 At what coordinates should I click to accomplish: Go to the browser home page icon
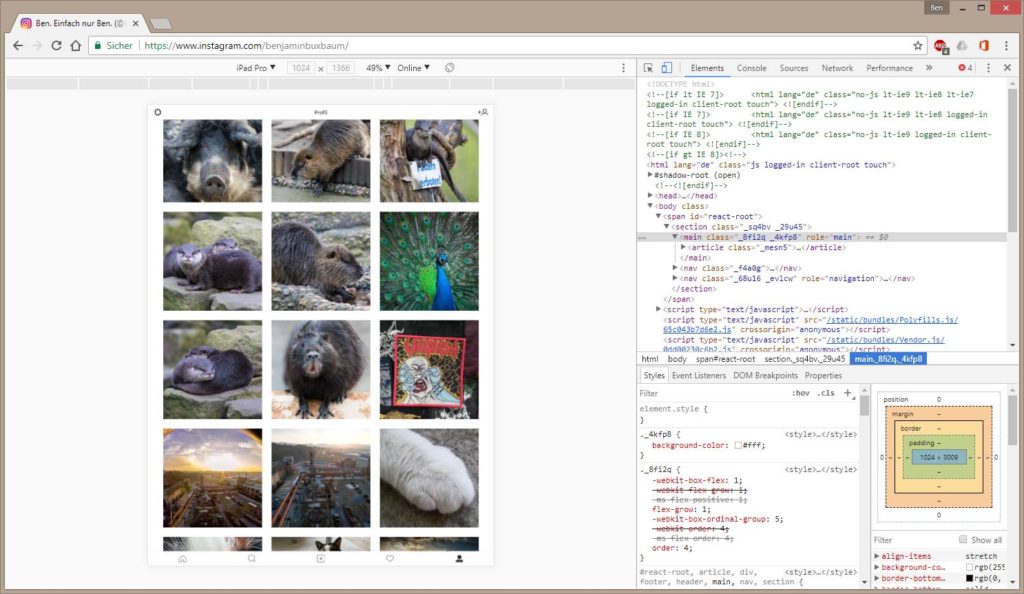[x=76, y=46]
